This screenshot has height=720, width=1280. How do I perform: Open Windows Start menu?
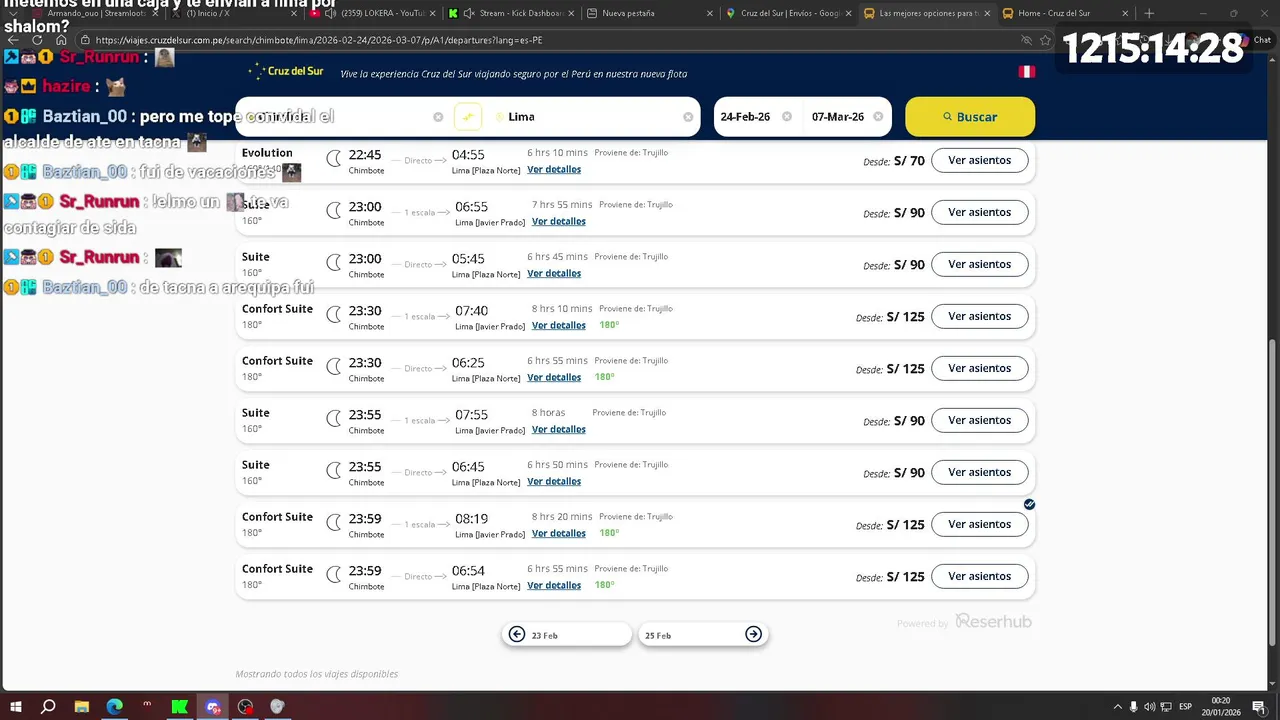(16, 706)
